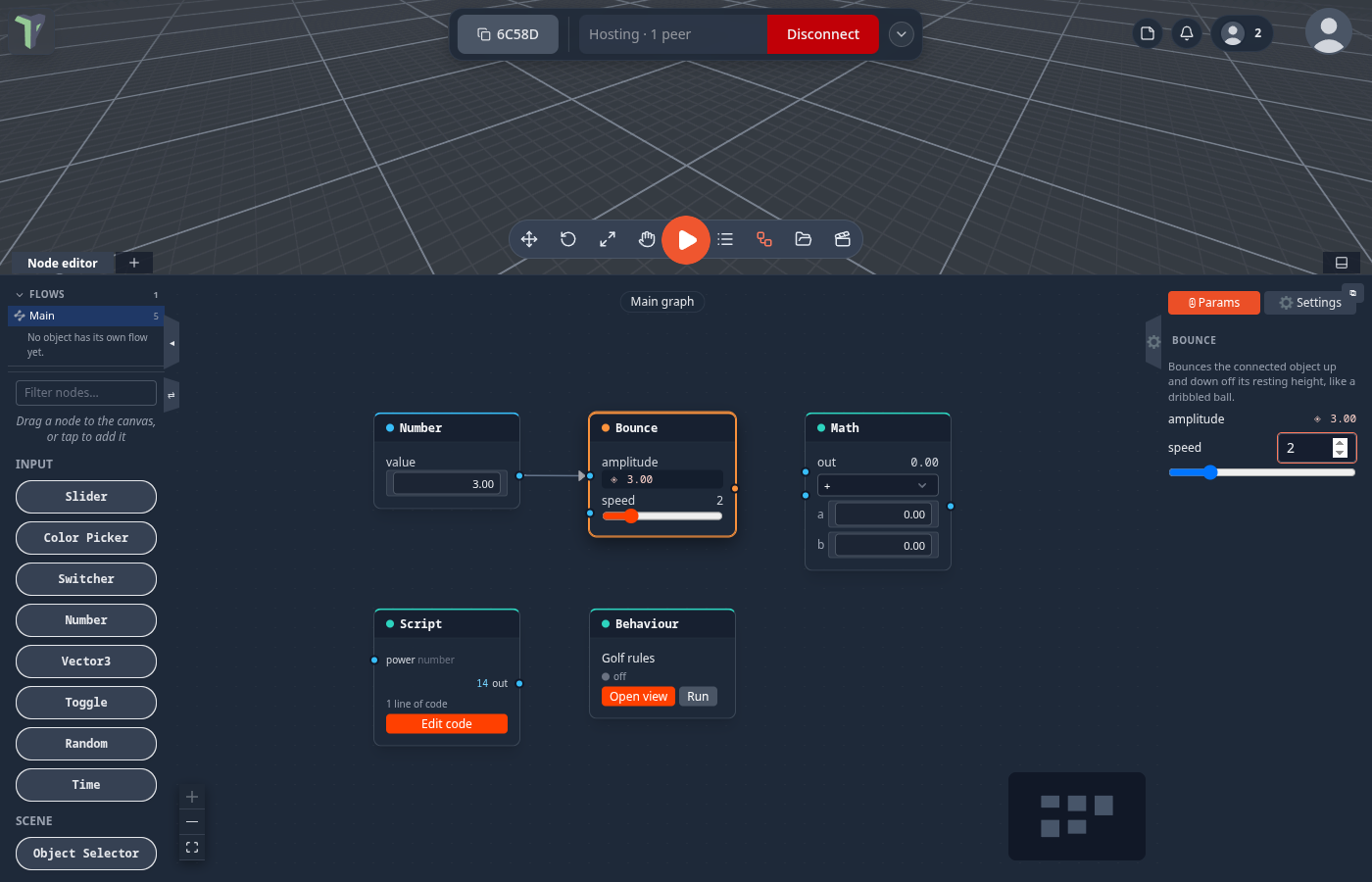Switch to the Node editor tab
The height and width of the screenshot is (882, 1372).
pyautogui.click(x=63, y=263)
